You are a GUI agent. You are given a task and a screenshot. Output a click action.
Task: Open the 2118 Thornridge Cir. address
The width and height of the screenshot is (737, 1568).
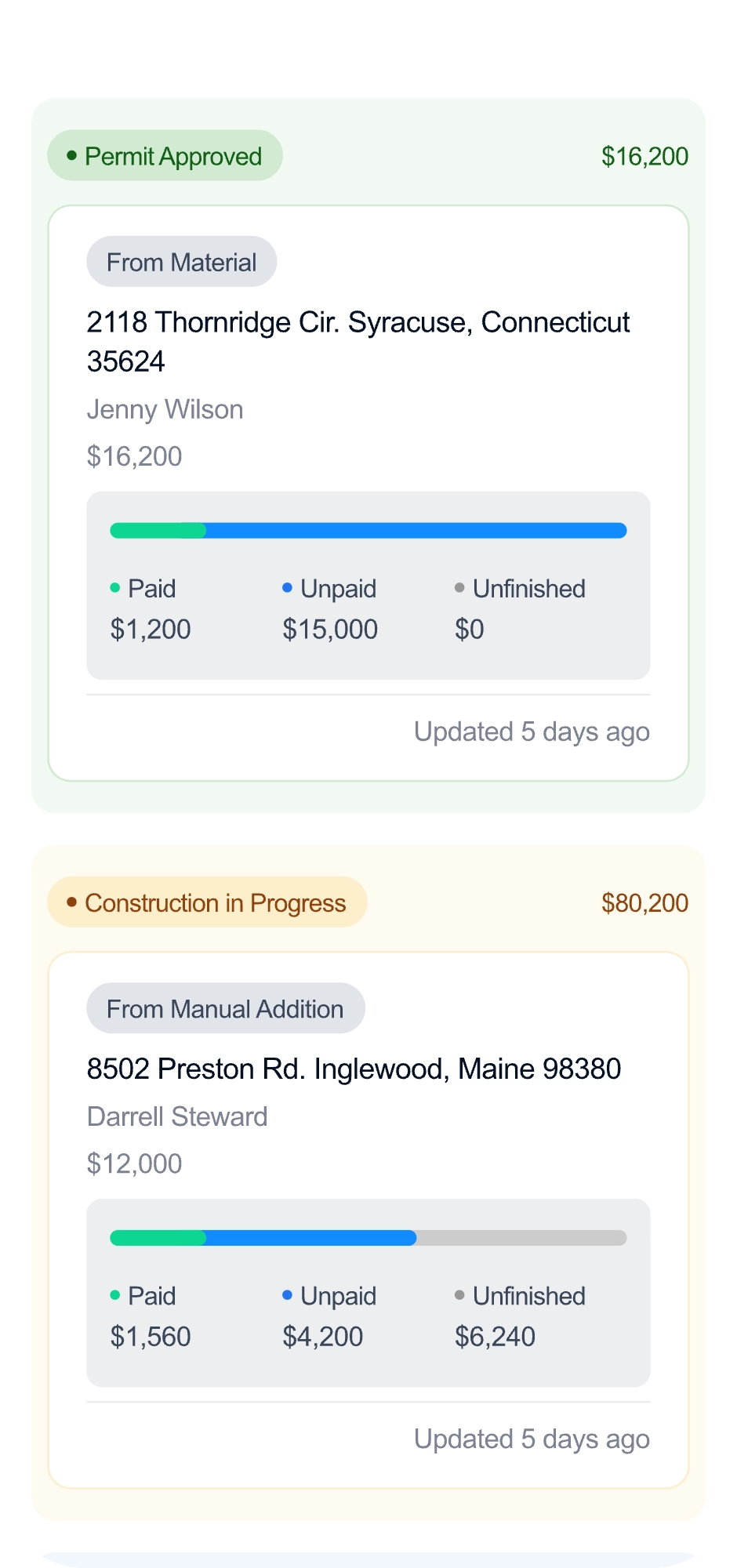pos(358,341)
